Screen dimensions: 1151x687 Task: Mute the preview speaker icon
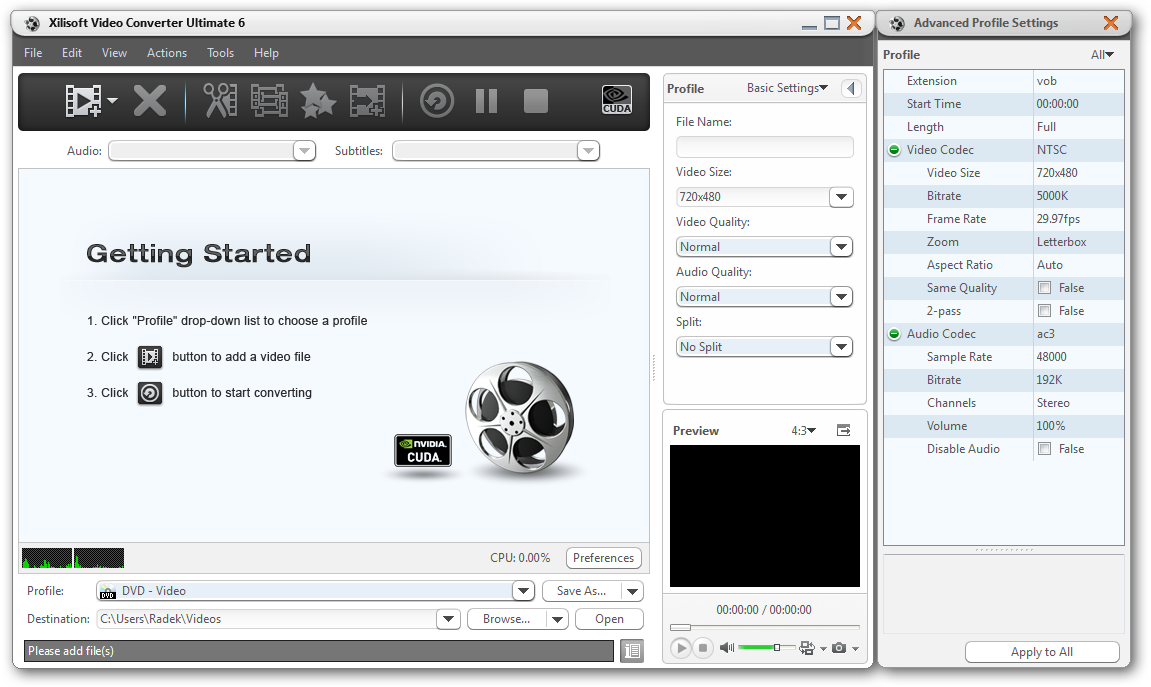pos(727,647)
